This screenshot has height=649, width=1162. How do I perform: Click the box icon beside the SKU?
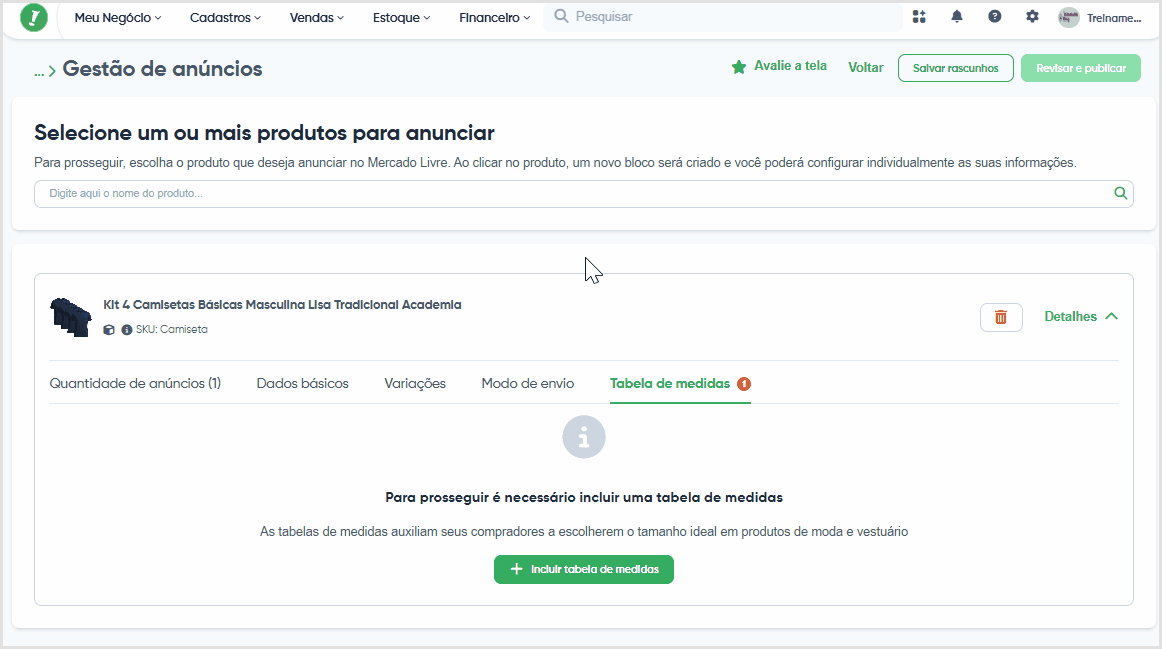(109, 330)
